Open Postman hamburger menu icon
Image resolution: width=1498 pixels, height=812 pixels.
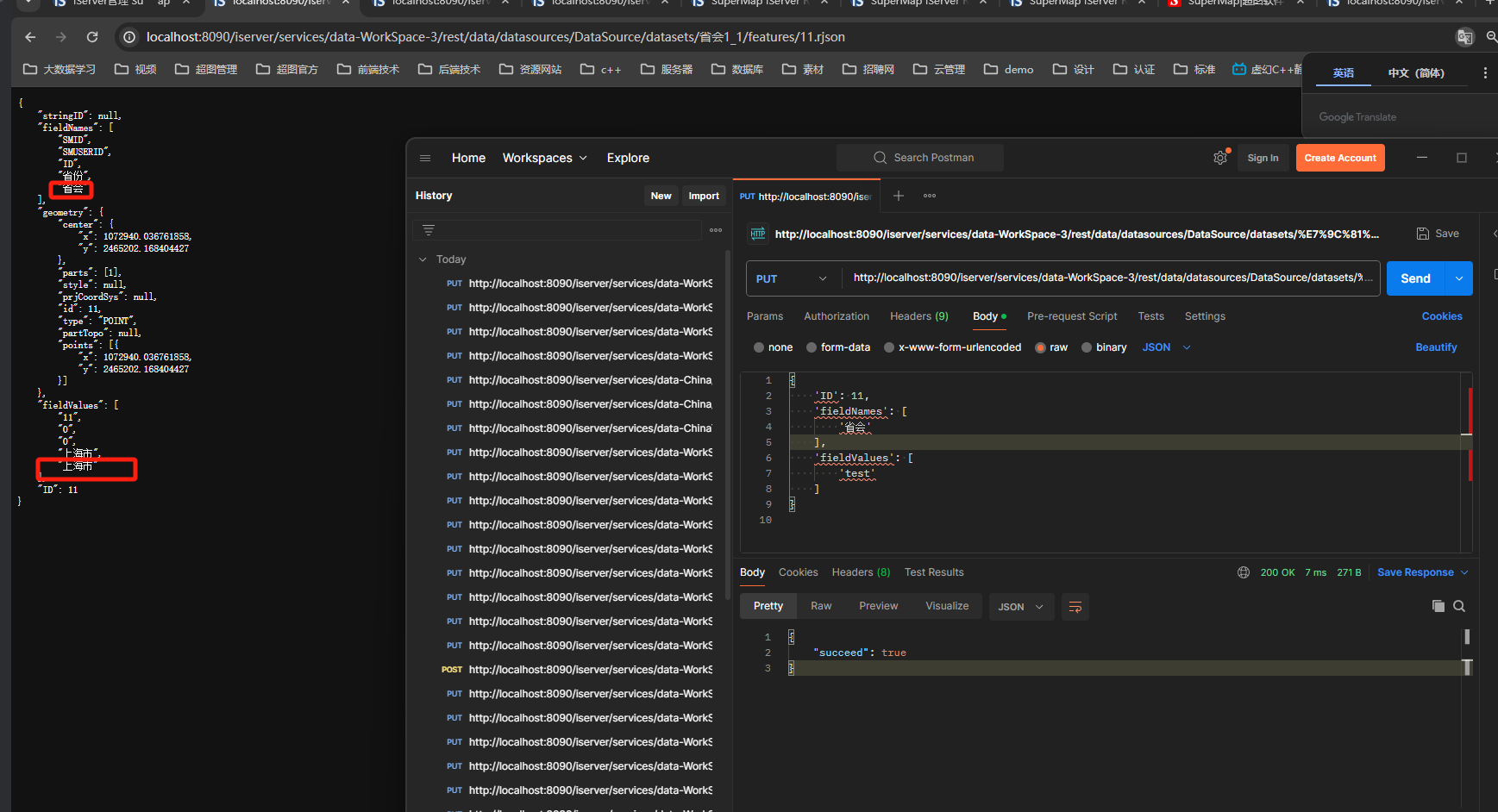425,158
